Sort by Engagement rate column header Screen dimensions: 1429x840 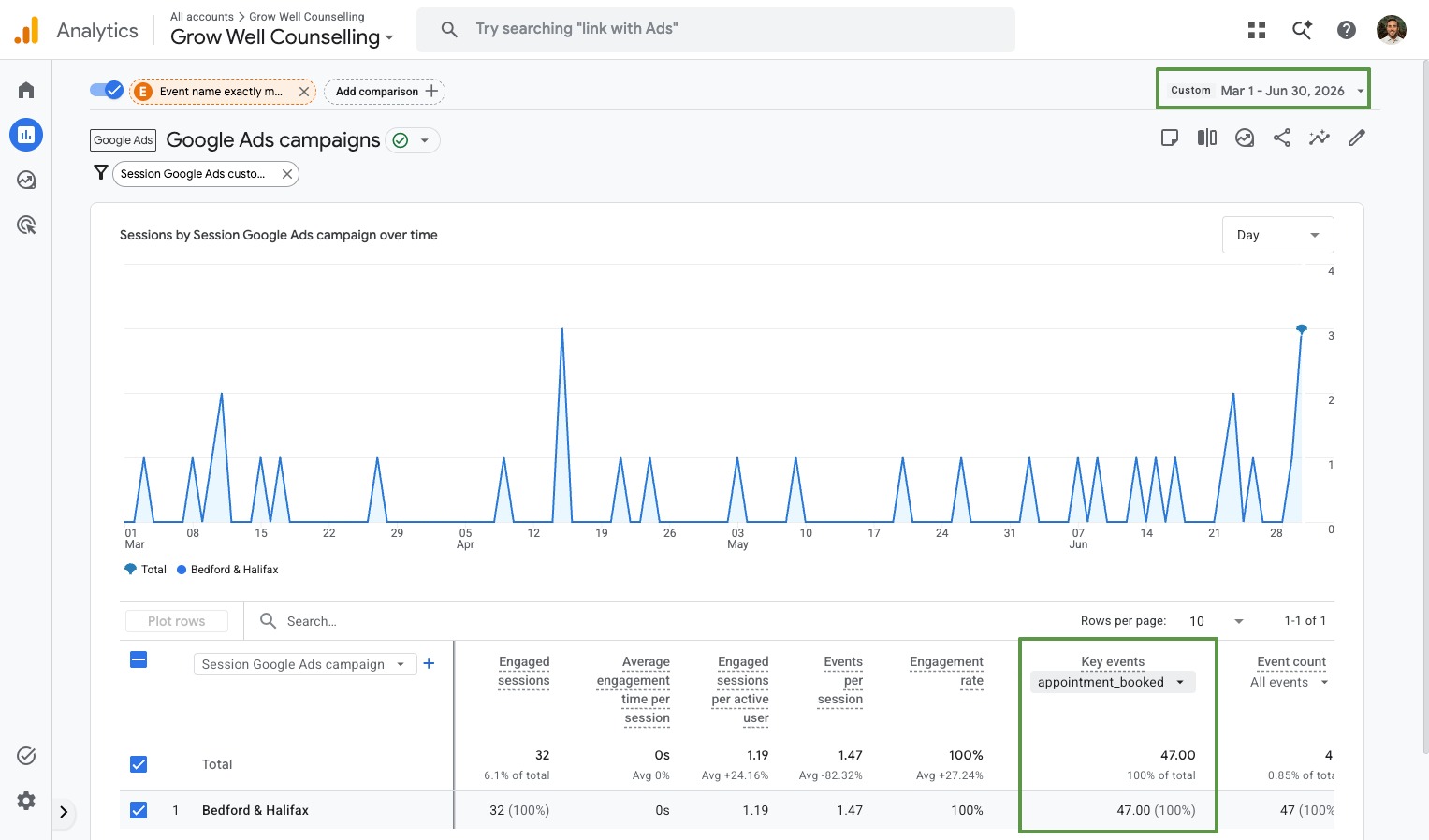946,671
